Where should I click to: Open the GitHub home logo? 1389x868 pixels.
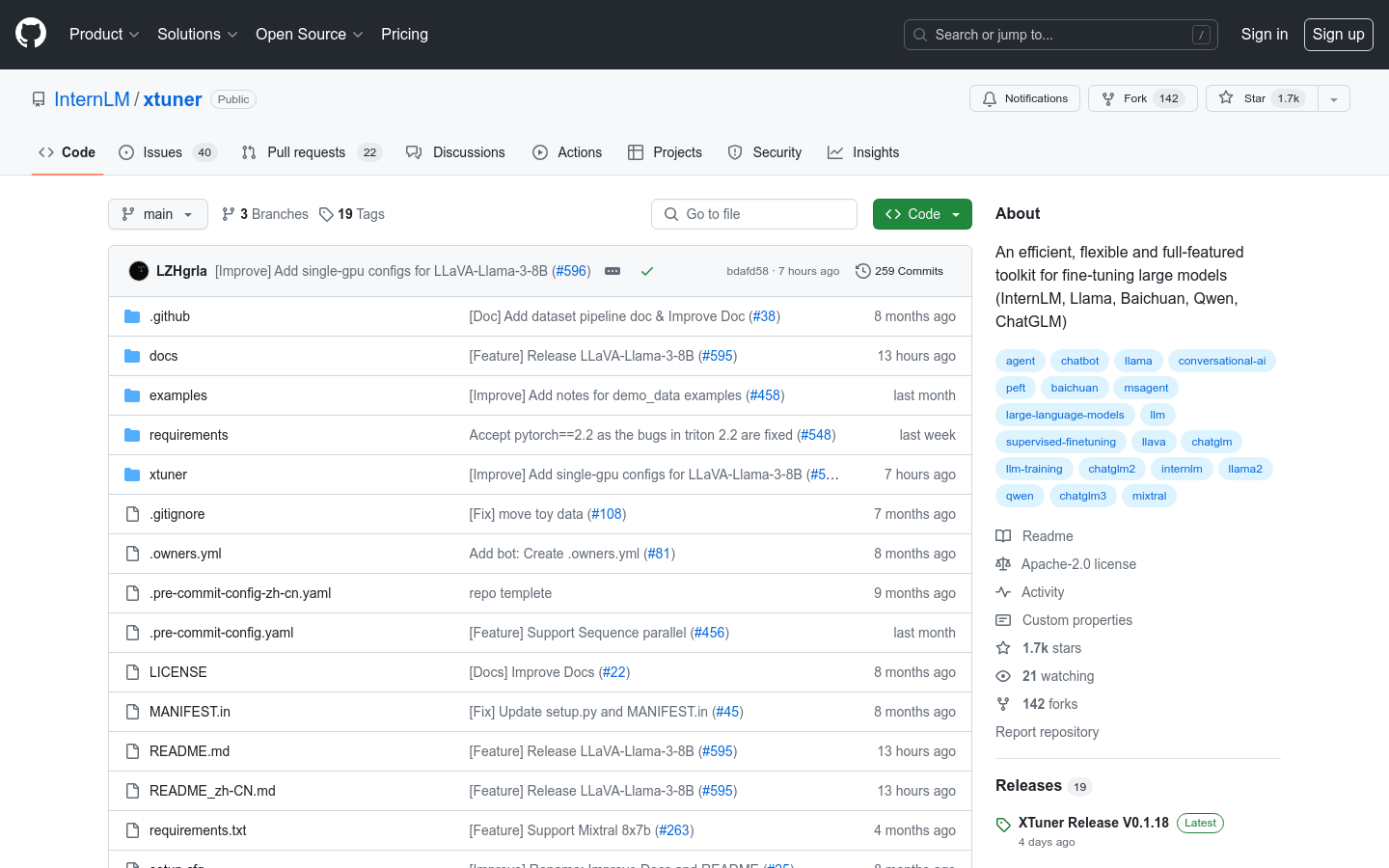31,34
